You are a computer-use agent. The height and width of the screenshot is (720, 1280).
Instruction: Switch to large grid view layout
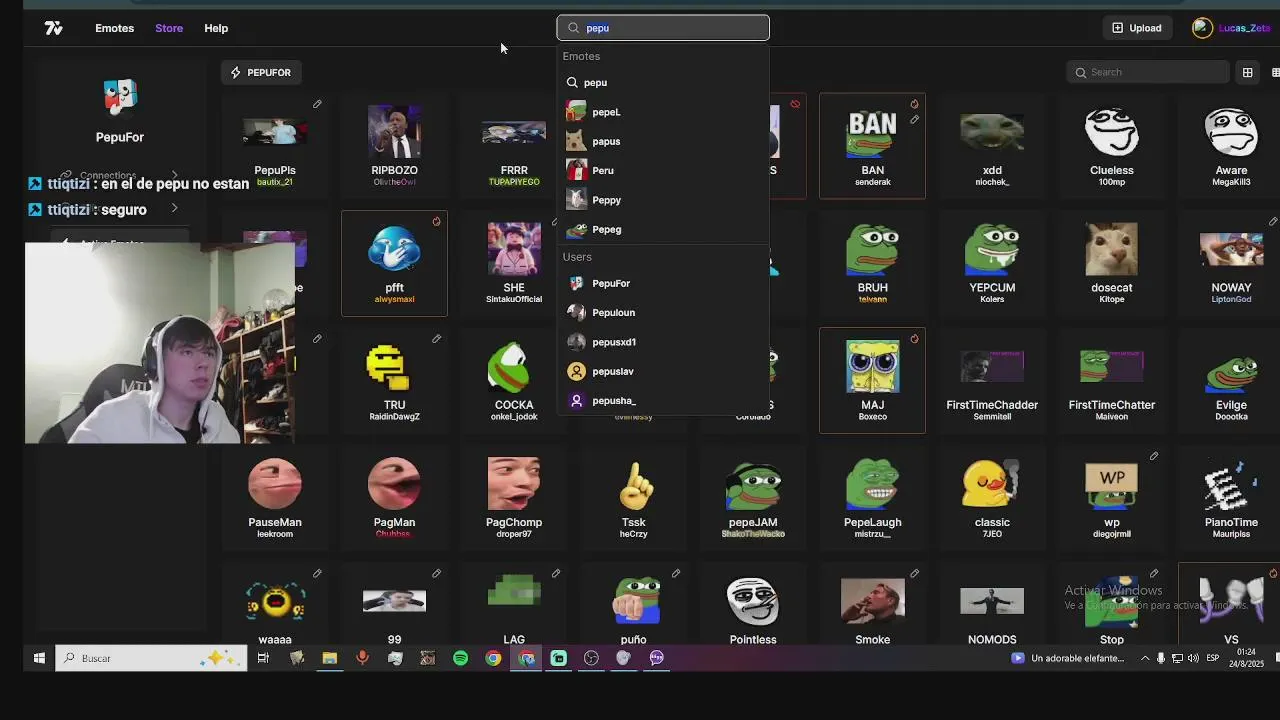click(x=1248, y=72)
